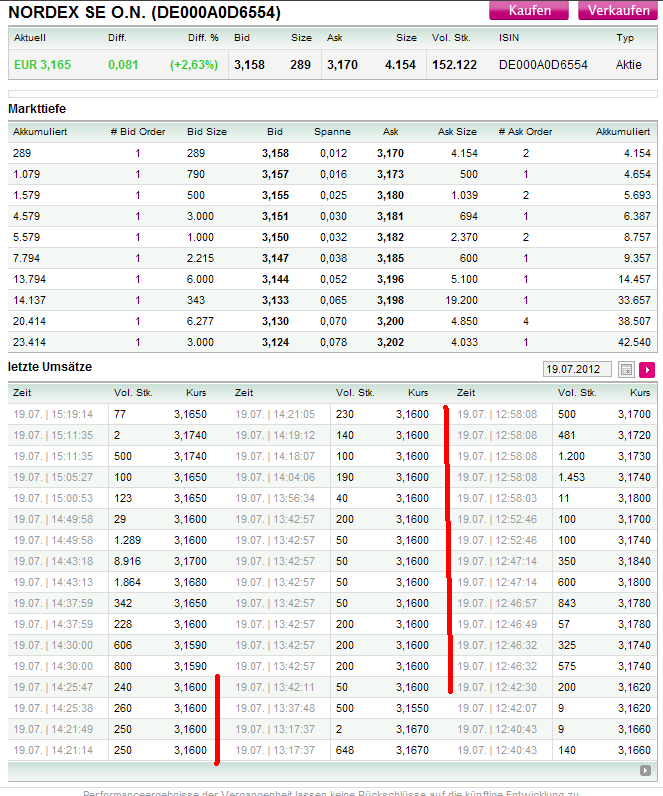Select the ask size 19.200 cell
Viewport: 663px width, 796px height.
(461, 301)
